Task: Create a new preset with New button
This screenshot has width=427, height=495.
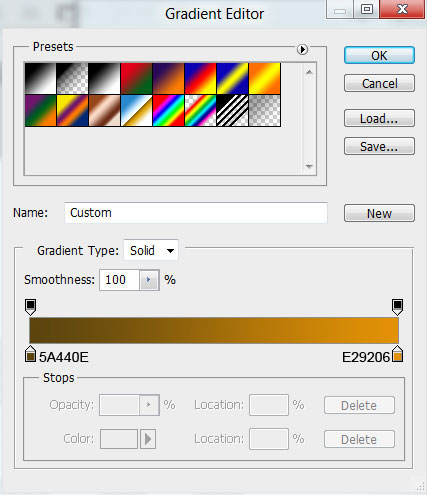Action: (379, 213)
